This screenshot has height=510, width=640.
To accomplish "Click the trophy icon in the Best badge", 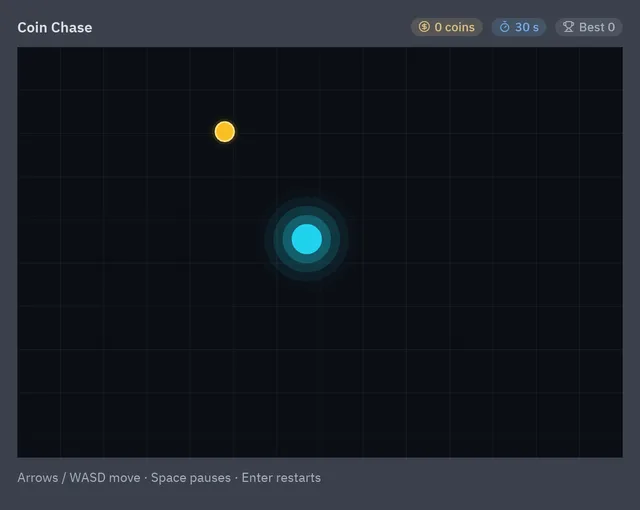I will pos(568,27).
